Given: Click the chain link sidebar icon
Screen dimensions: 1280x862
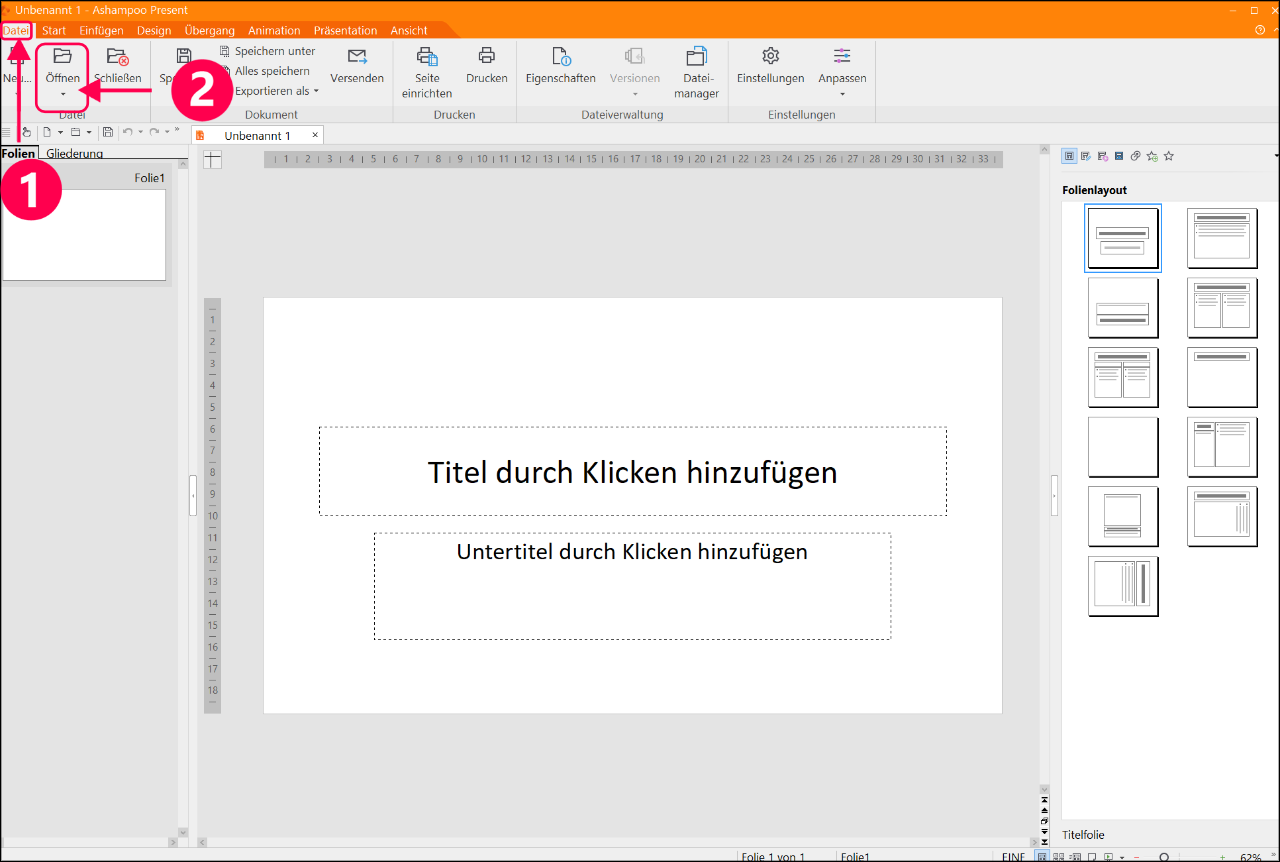Looking at the screenshot, I should click(1136, 156).
